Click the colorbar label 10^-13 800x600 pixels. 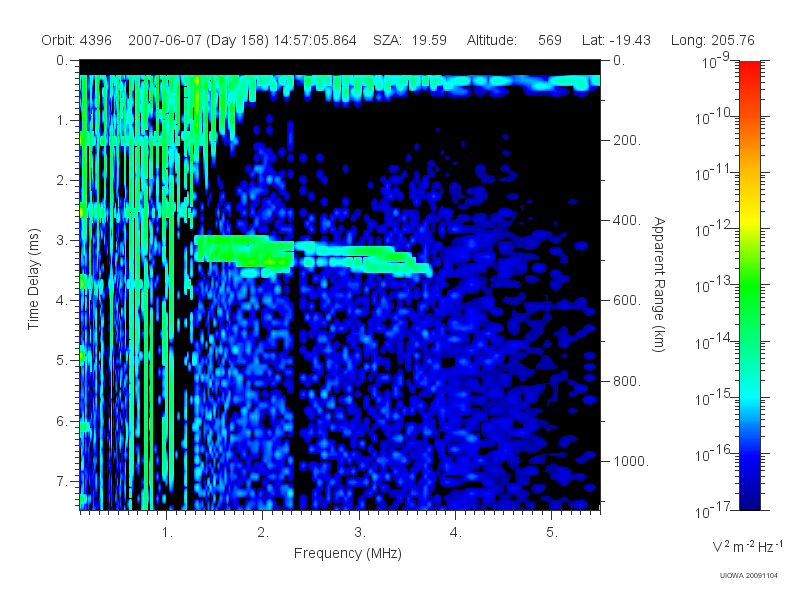click(x=713, y=285)
